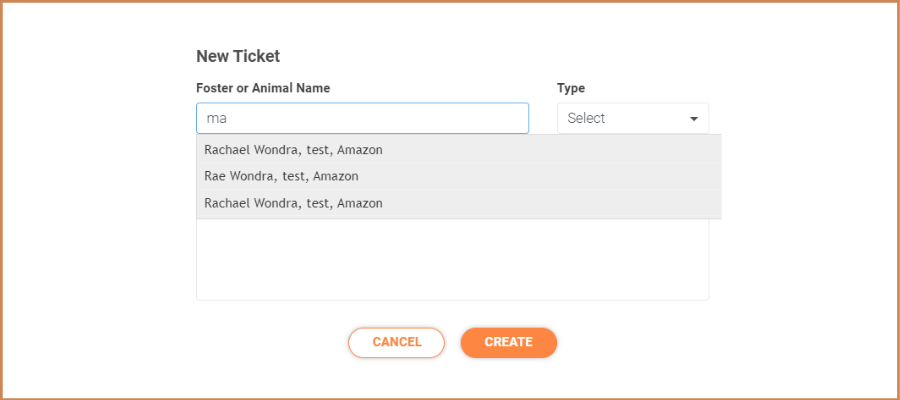This screenshot has height=400, width=900.
Task: Focus the Foster or Animal Name field
Action: 362,118
